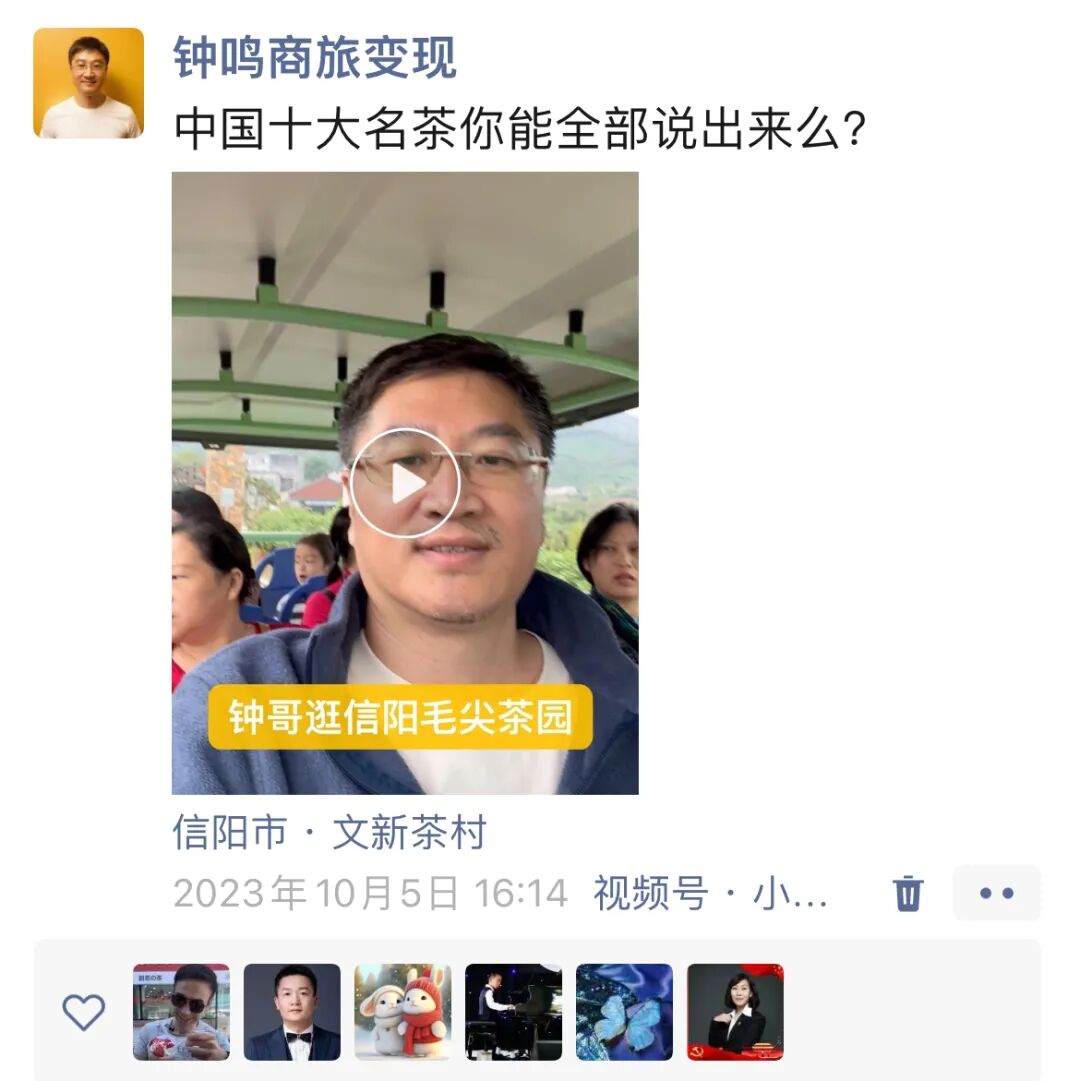
Task: Open the 钟鸣商旅变现 profile name
Action: 314,58
